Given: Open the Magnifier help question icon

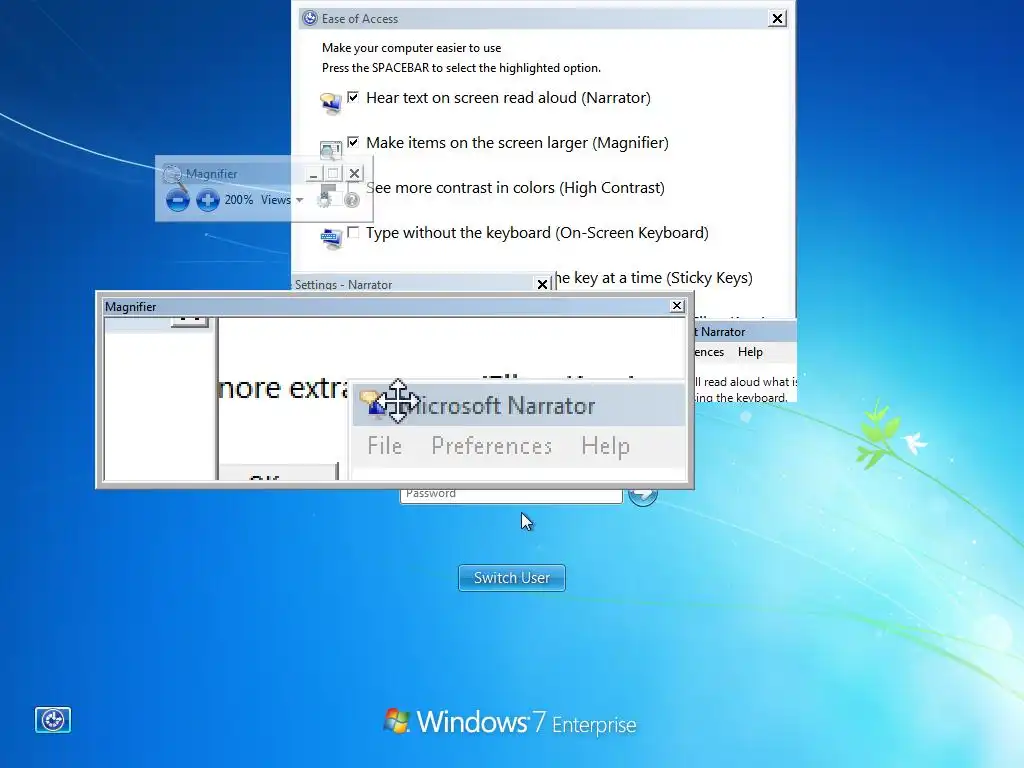Looking at the screenshot, I should (351, 200).
